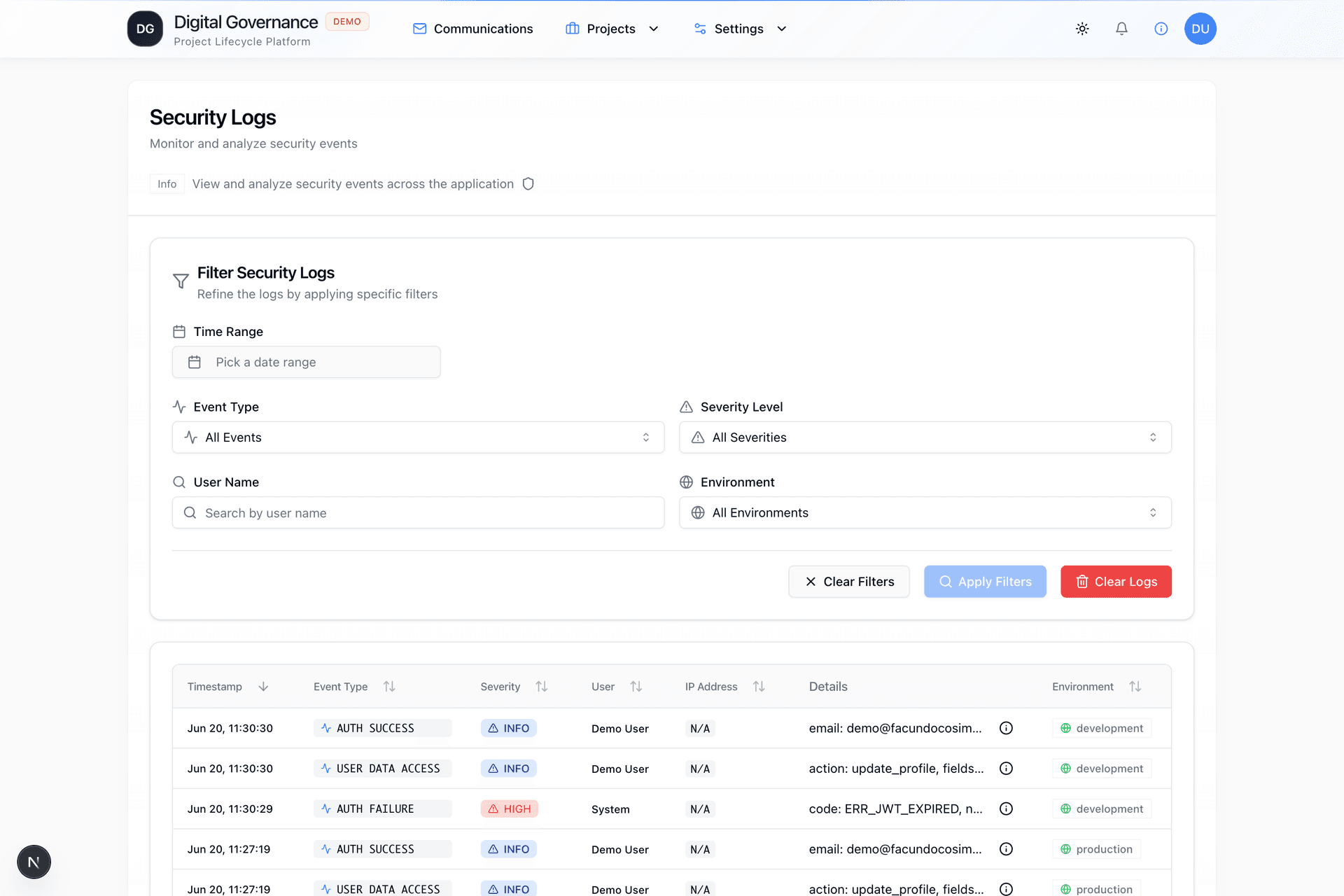1344x896 pixels.
Task: Click INFO badge in the 11:30:30 AUTH SUCCESS row
Action: 509,728
